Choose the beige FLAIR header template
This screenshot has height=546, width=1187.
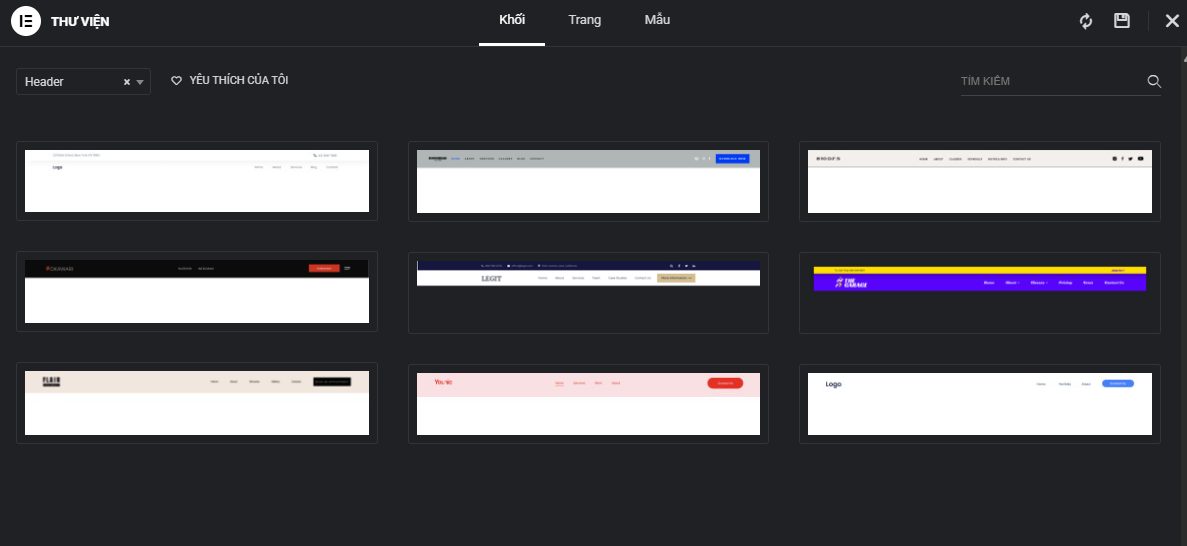[197, 403]
